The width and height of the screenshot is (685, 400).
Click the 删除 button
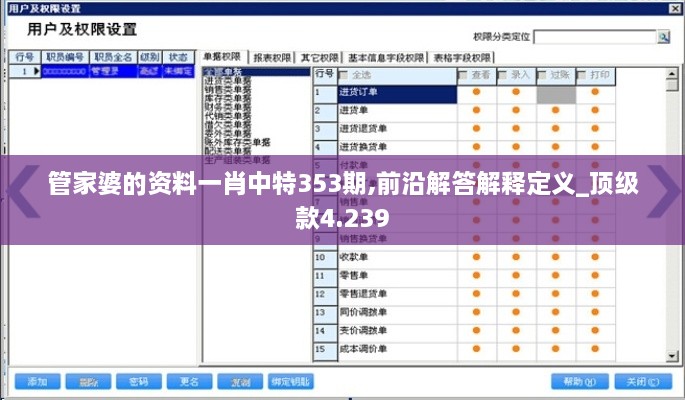tap(88, 382)
